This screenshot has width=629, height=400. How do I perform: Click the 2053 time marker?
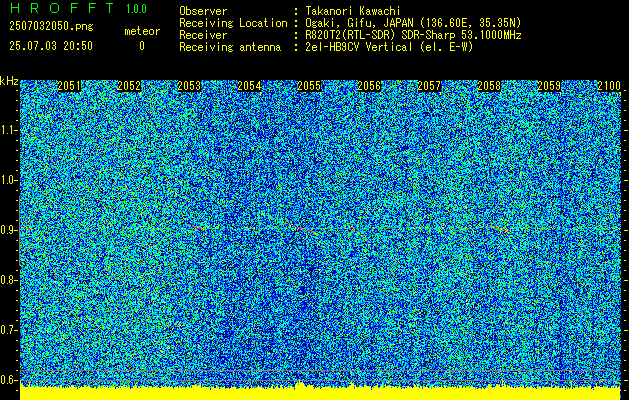(x=189, y=86)
